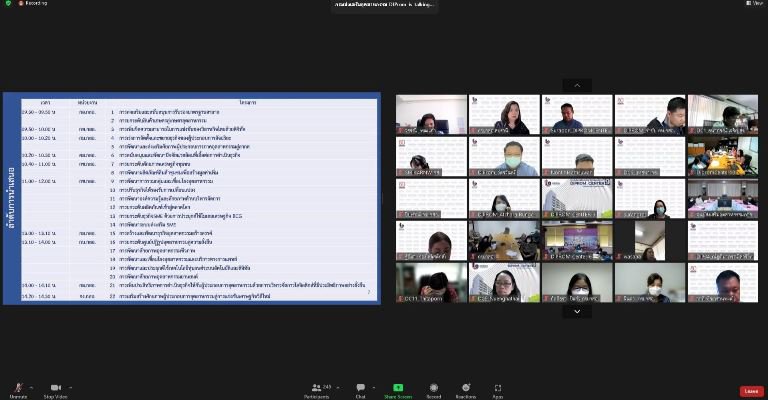Open the View menu at the top right
The image size is (768, 400).
(x=755, y=3)
